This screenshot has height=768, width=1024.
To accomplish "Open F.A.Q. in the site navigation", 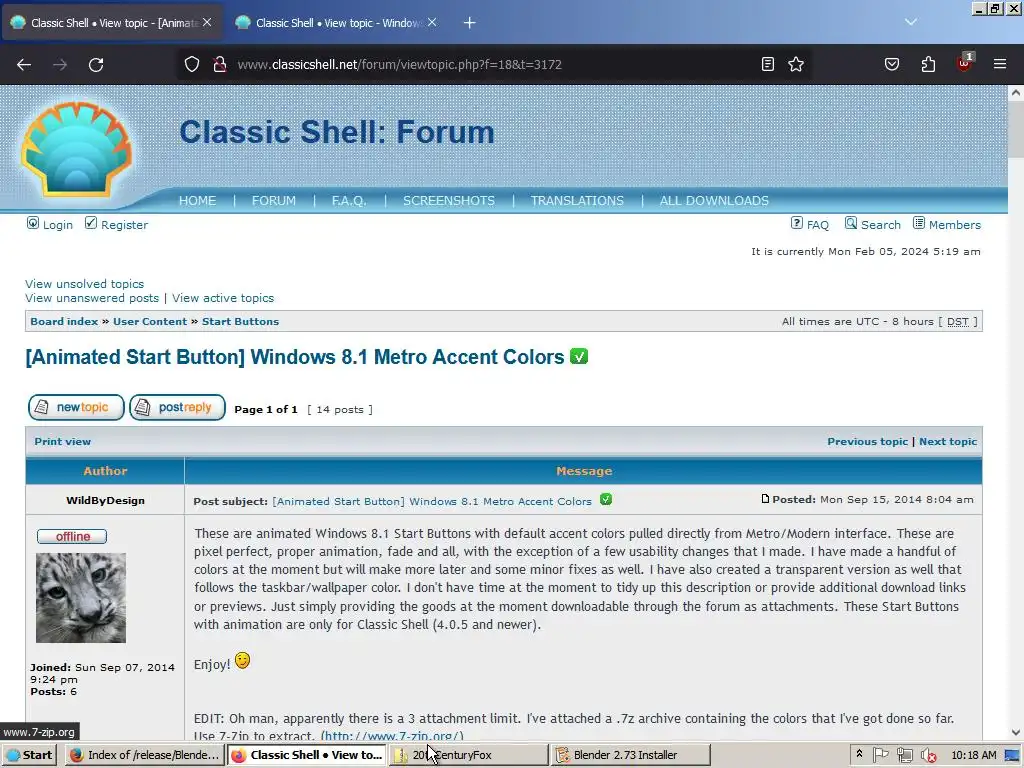I will (x=349, y=200).
